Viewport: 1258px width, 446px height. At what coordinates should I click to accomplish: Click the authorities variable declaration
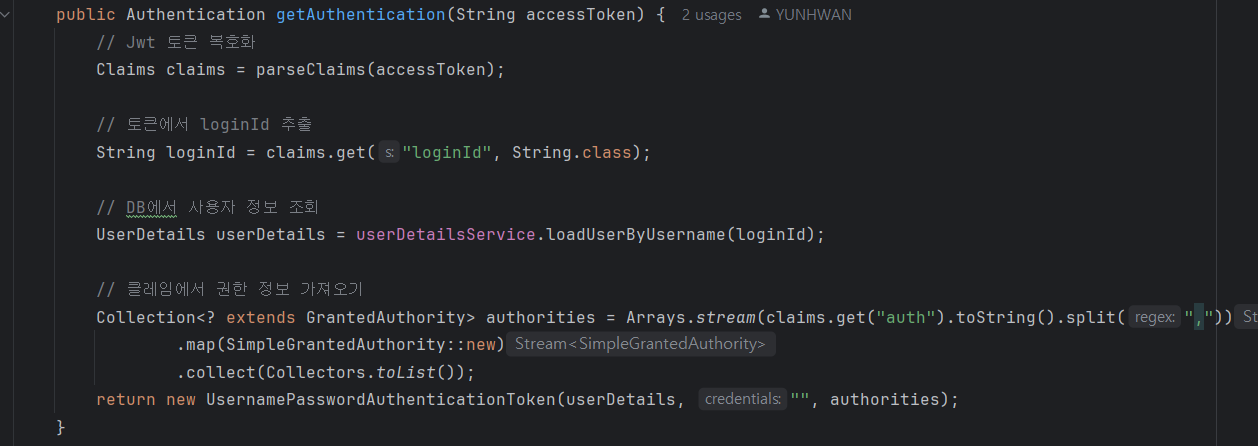click(x=541, y=318)
